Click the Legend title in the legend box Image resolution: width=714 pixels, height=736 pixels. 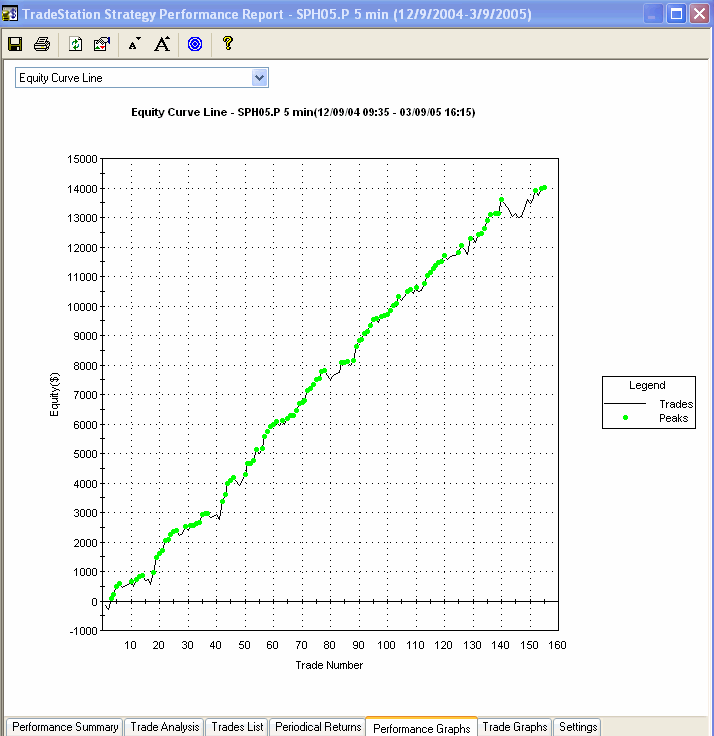click(x=647, y=385)
